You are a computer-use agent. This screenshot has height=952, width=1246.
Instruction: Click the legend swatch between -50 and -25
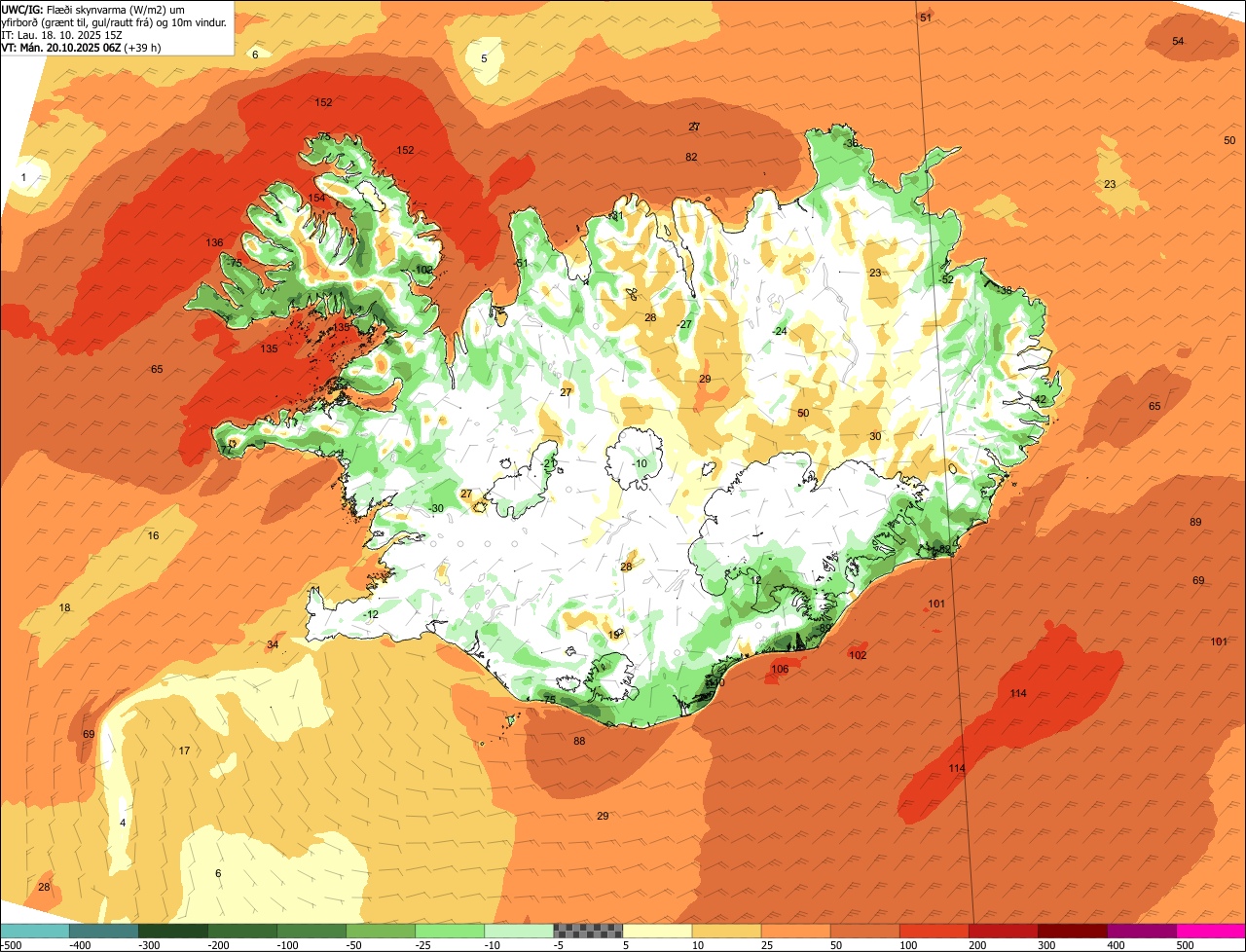click(381, 931)
